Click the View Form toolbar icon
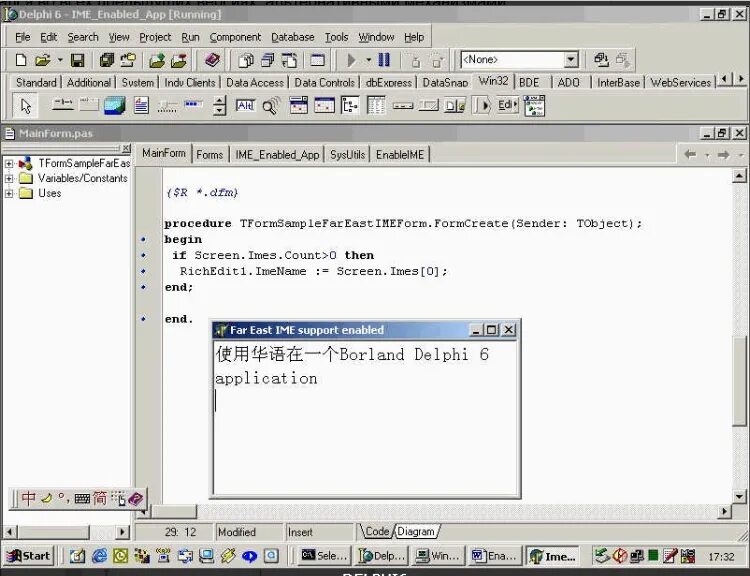The width and height of the screenshot is (750, 576). [x=268, y=60]
